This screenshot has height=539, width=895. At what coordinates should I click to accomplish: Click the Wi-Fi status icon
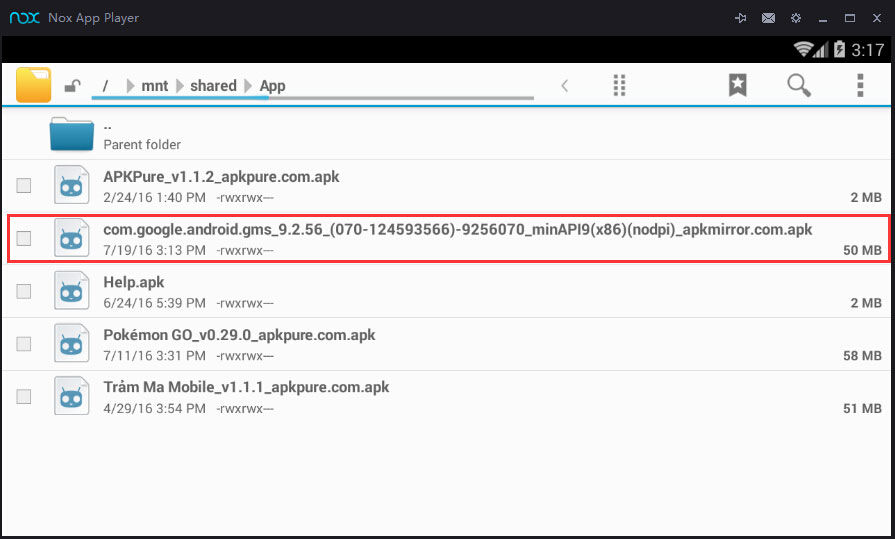pos(803,50)
